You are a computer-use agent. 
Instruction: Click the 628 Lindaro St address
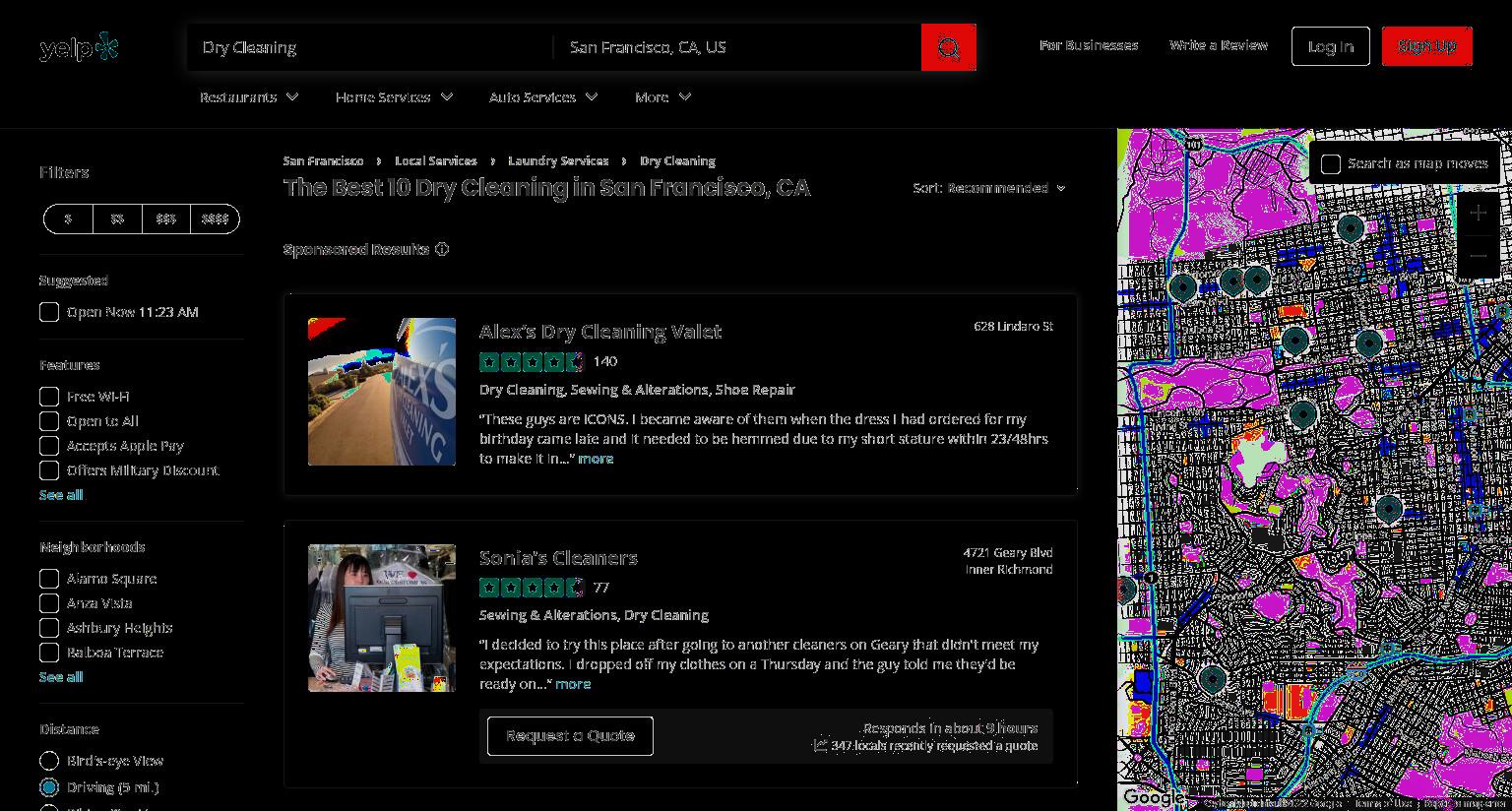click(x=1013, y=327)
